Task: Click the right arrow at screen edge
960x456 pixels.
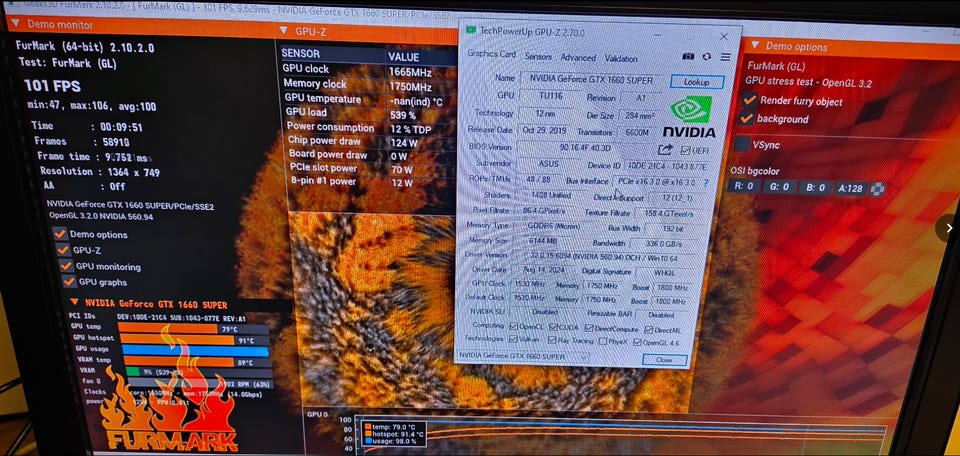Action: [948, 228]
